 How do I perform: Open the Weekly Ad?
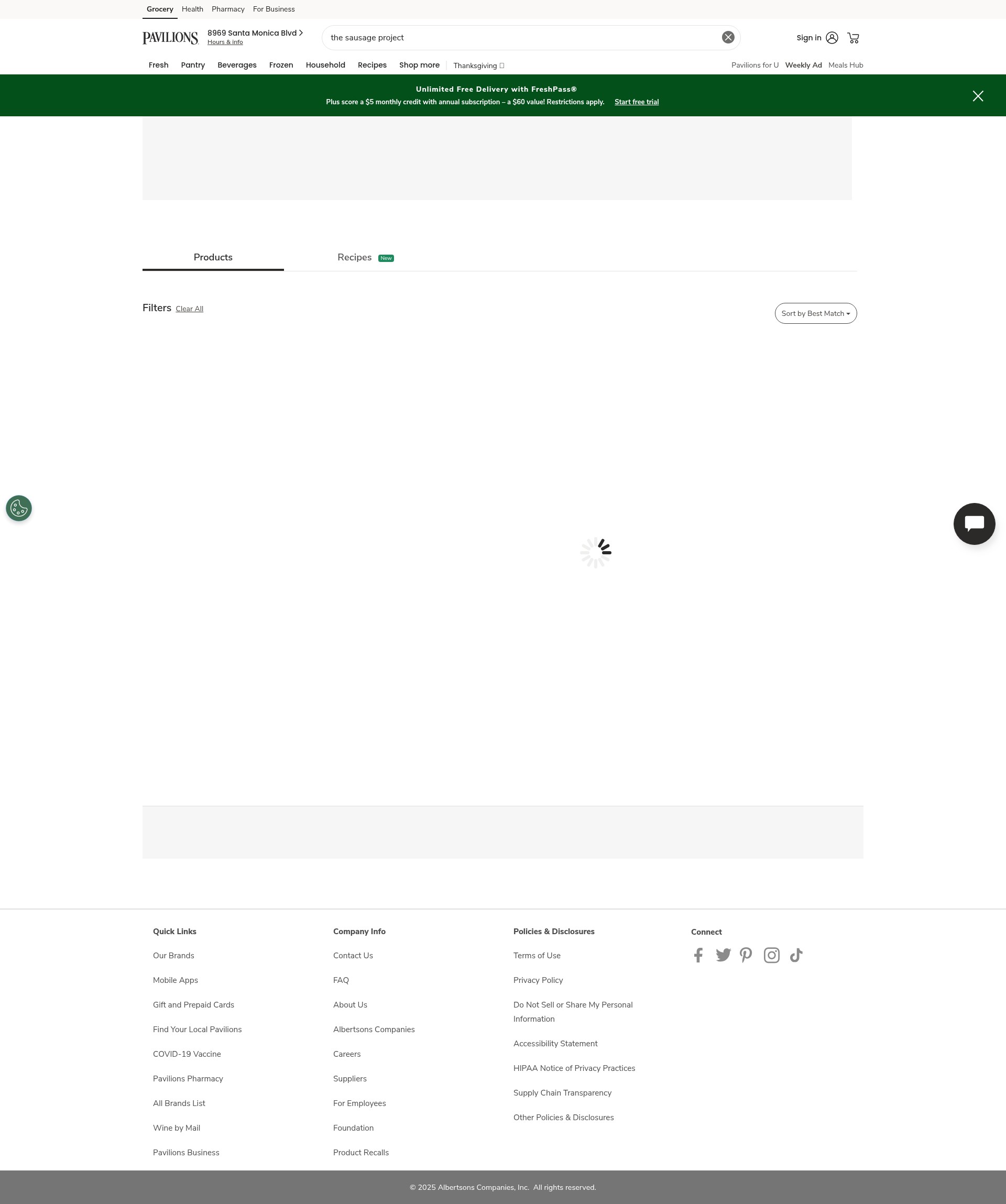[x=803, y=65]
